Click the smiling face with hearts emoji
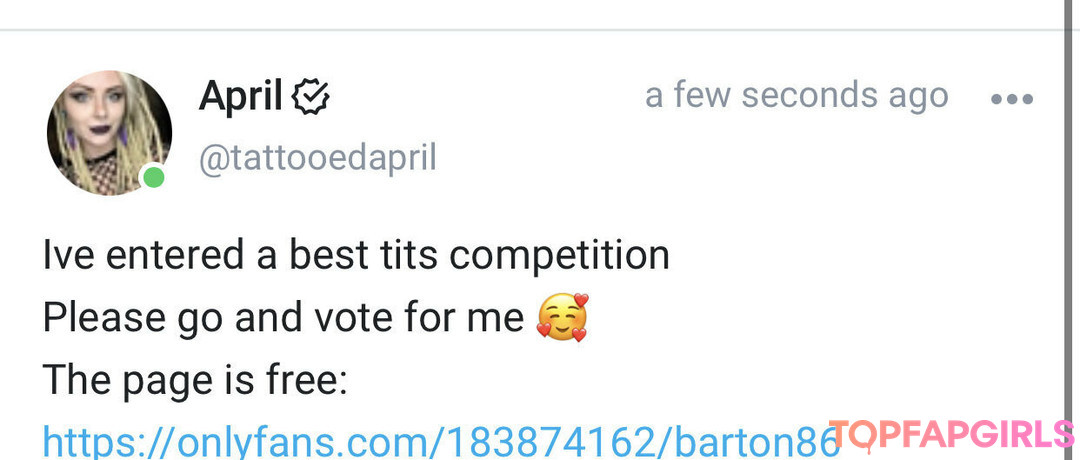 (562, 319)
